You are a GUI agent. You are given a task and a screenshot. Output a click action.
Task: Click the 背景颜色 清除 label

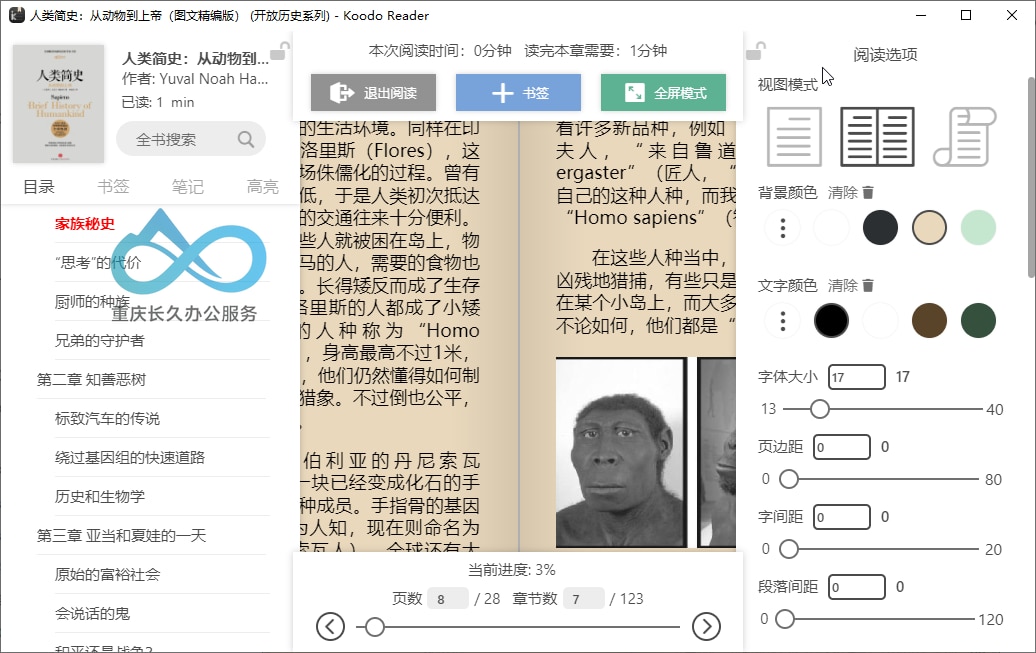click(x=842, y=192)
